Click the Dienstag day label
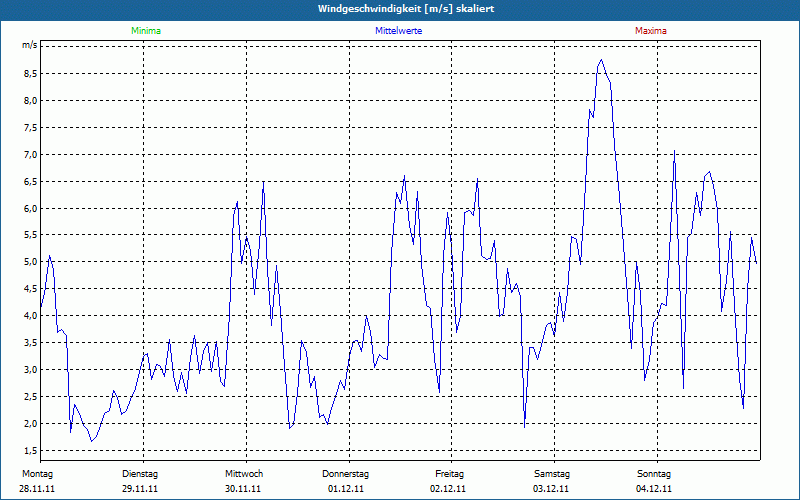This screenshot has width=800, height=500. pos(140,474)
